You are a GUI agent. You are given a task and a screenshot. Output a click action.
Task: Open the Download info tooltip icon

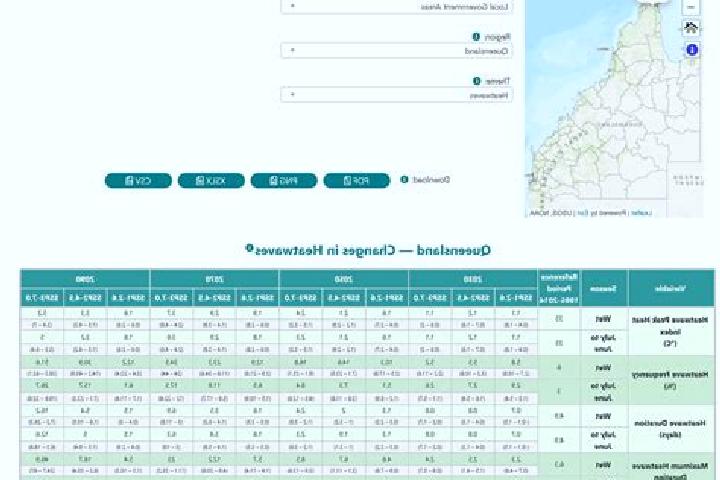pyautogui.click(x=404, y=180)
